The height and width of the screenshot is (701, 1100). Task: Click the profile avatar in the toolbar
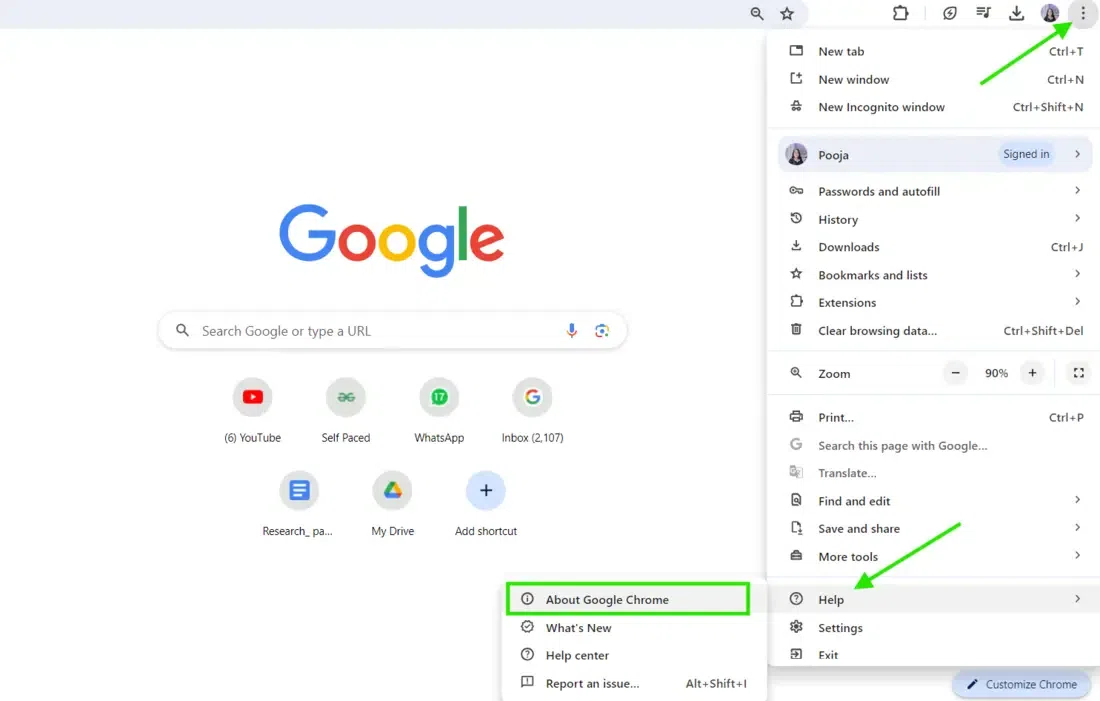tap(1049, 13)
